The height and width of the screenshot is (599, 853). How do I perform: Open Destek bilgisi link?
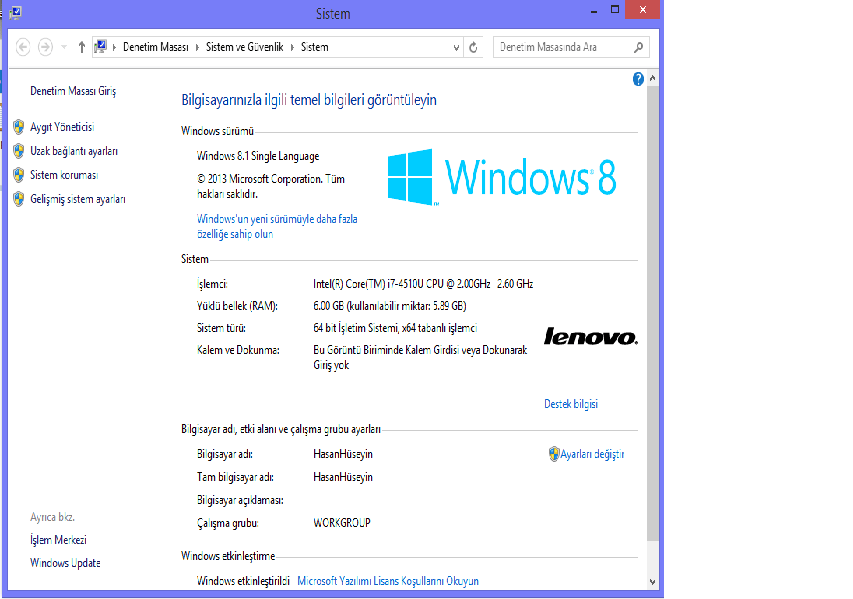pyautogui.click(x=571, y=404)
